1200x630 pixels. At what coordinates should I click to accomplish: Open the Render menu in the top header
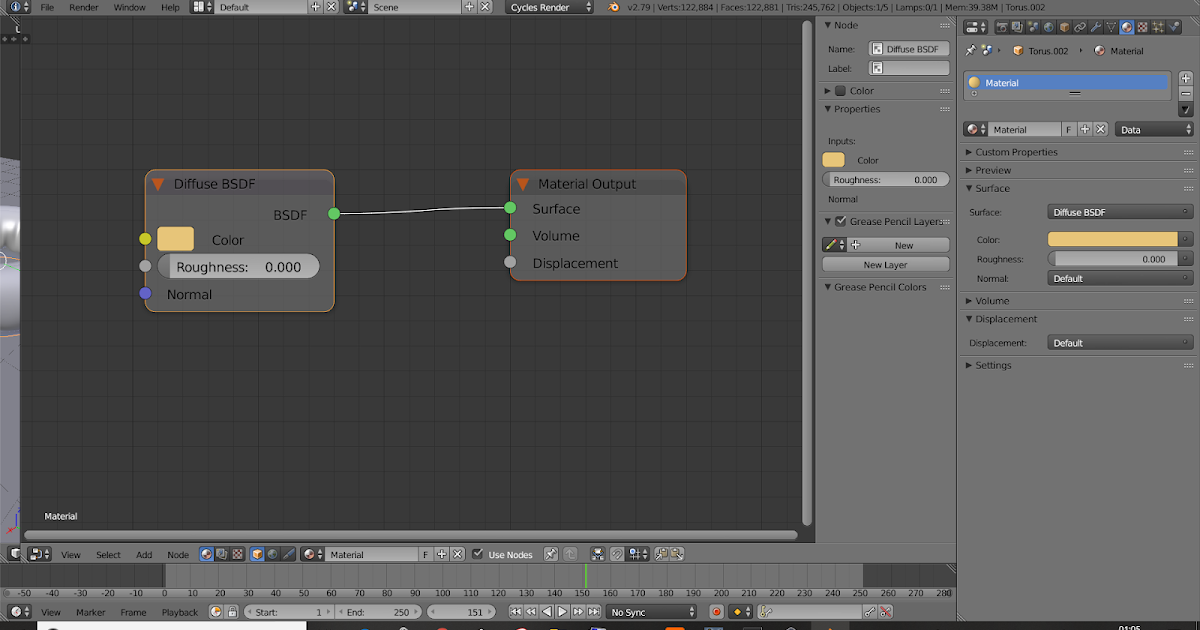(84, 7)
